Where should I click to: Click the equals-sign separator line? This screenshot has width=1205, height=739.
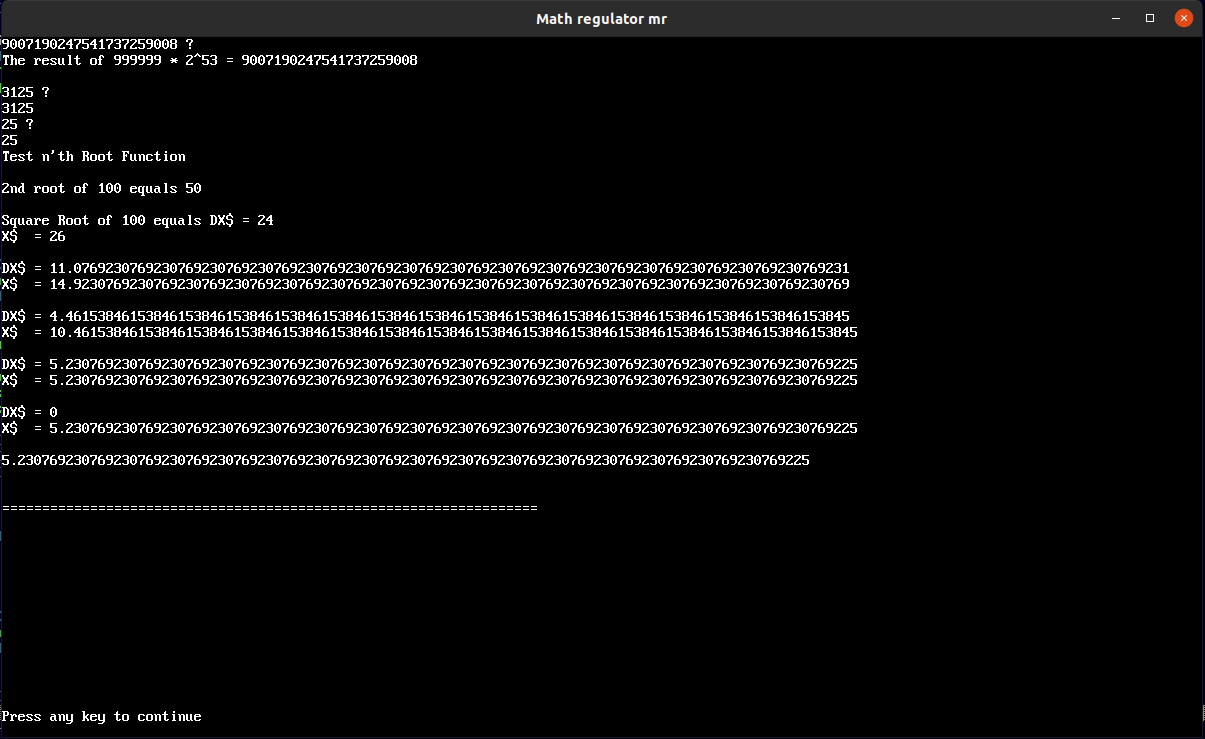click(x=270, y=508)
